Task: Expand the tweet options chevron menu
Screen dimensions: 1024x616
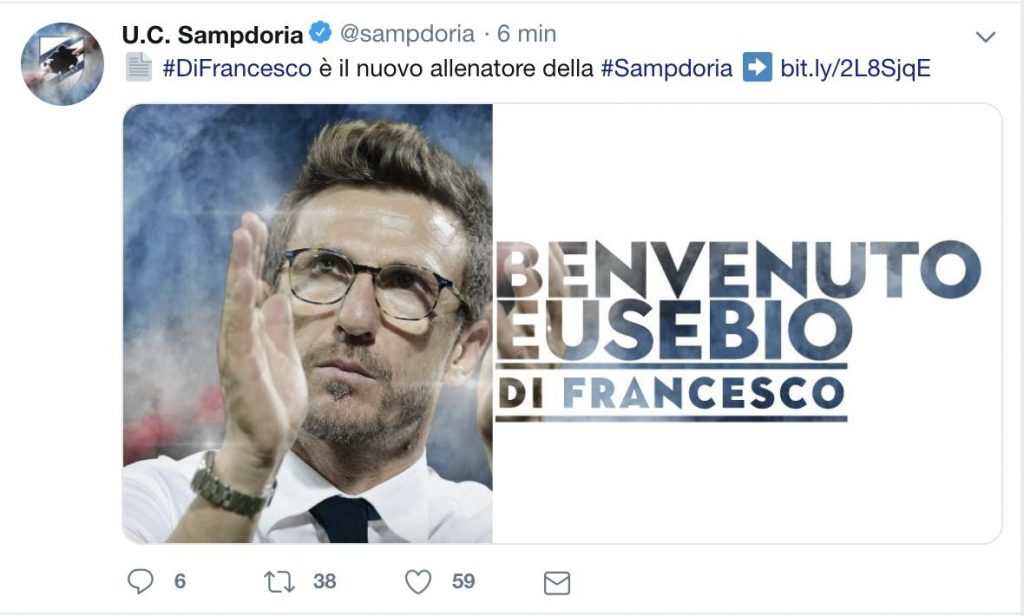Action: (985, 37)
